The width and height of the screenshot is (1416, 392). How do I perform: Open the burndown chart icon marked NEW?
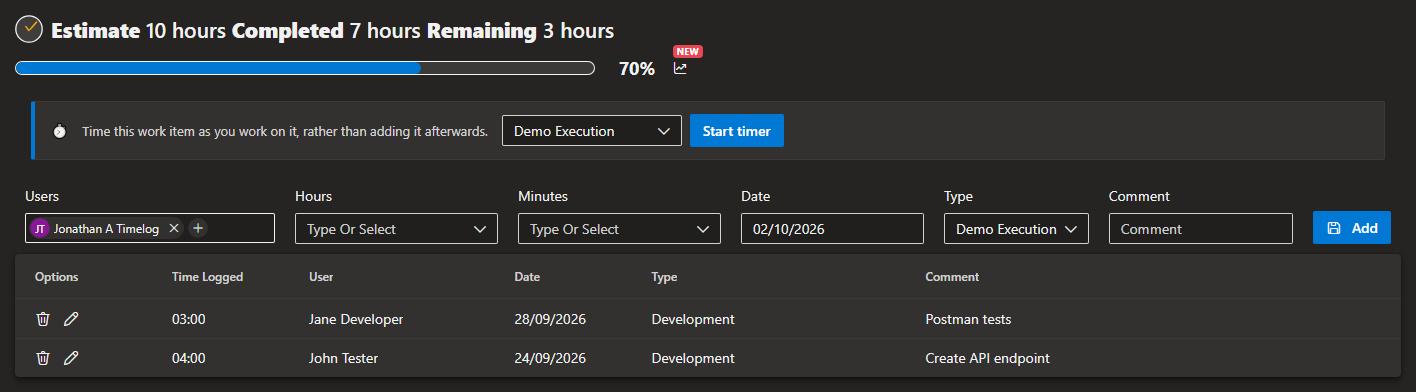[680, 69]
